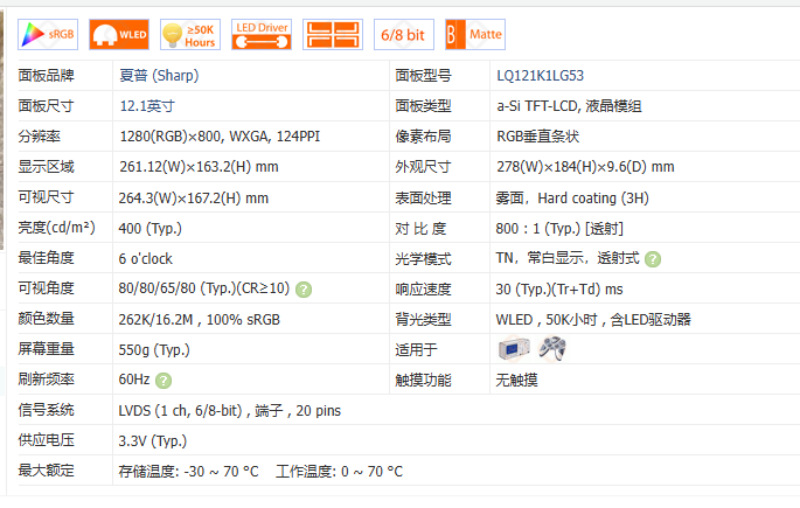Open help icon beside 可视角度 value
This screenshot has width=800, height=508.
pos(304,290)
